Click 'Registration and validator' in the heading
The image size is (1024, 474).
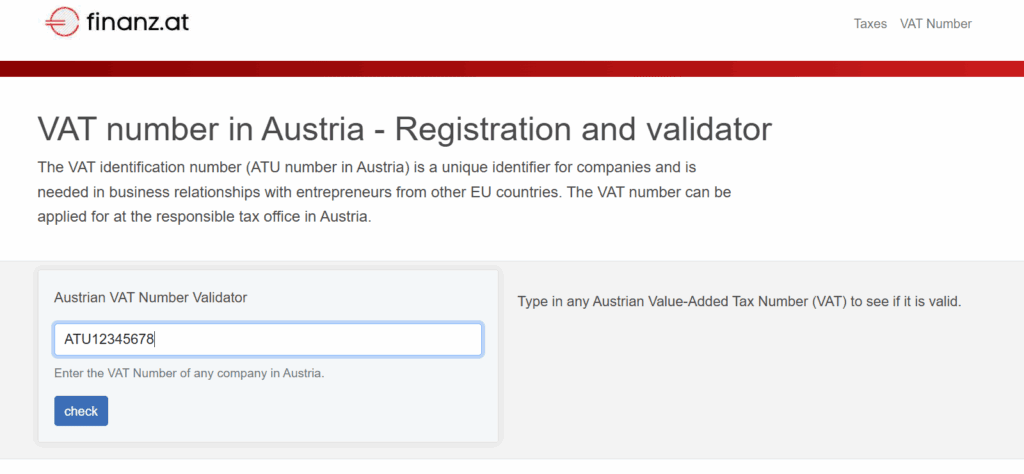(x=584, y=130)
